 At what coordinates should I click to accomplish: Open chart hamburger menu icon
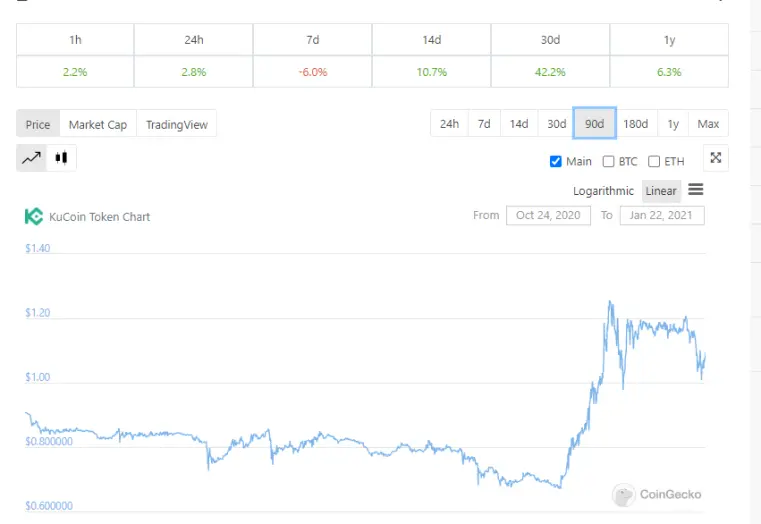click(695, 190)
